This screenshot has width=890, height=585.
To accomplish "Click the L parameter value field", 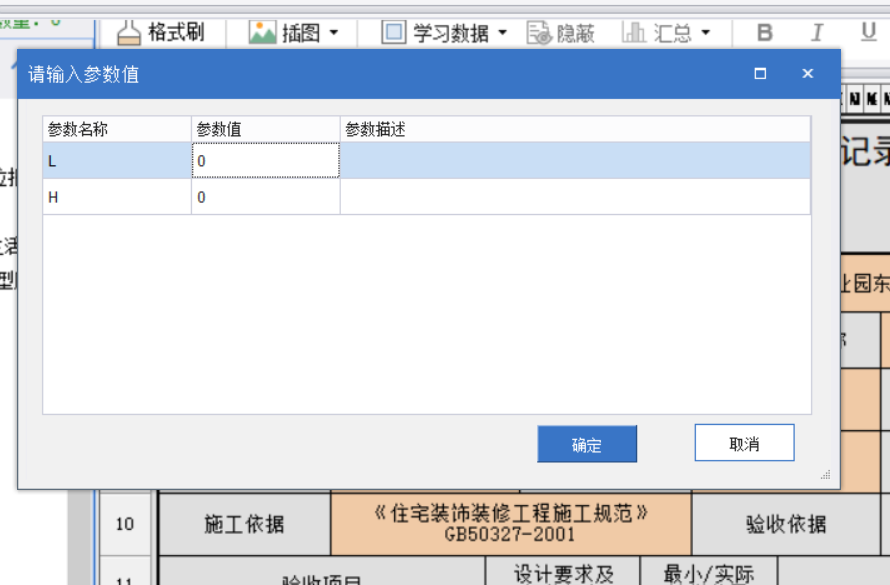I will (x=267, y=162).
